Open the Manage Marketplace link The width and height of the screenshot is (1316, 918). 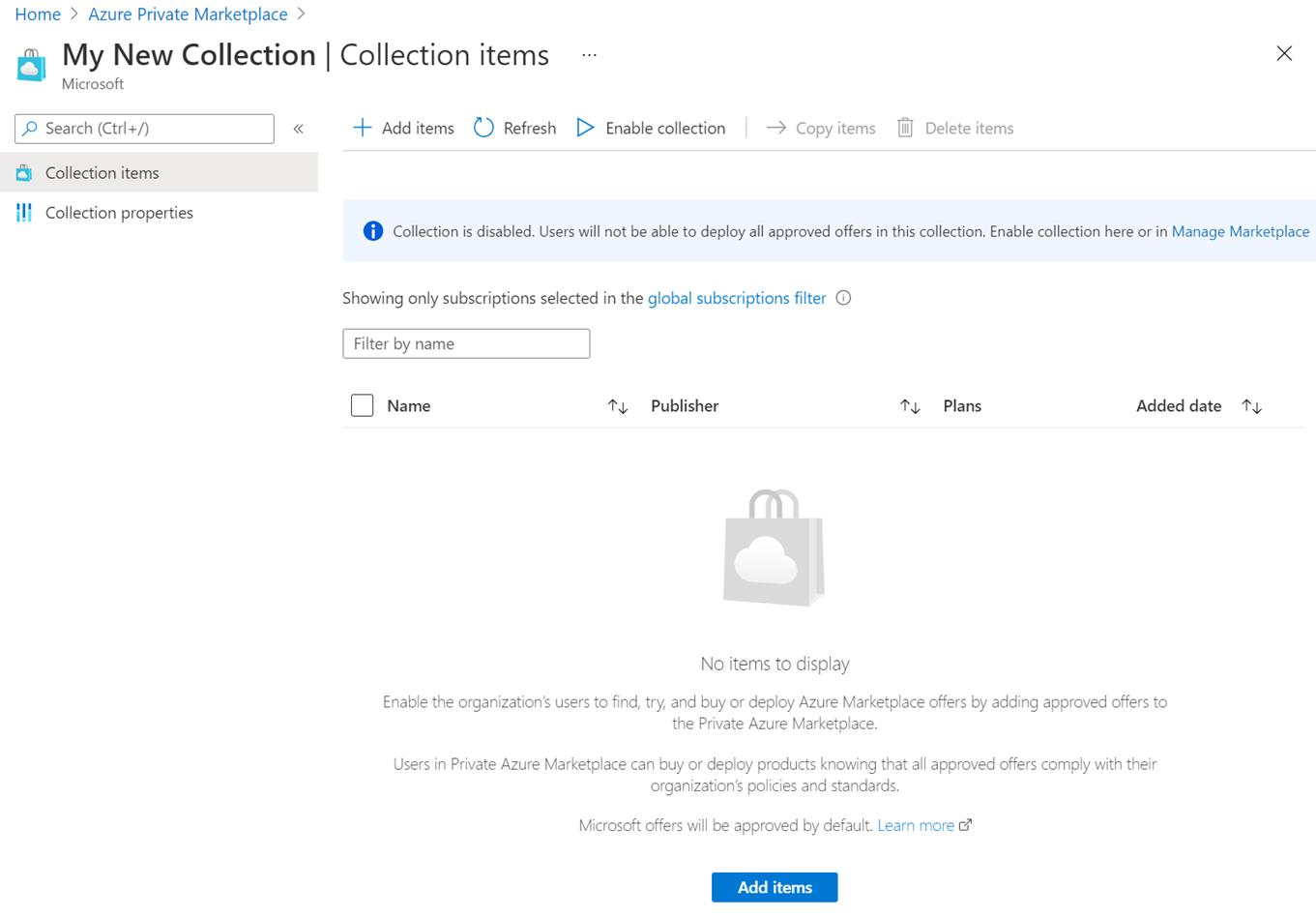point(1241,231)
